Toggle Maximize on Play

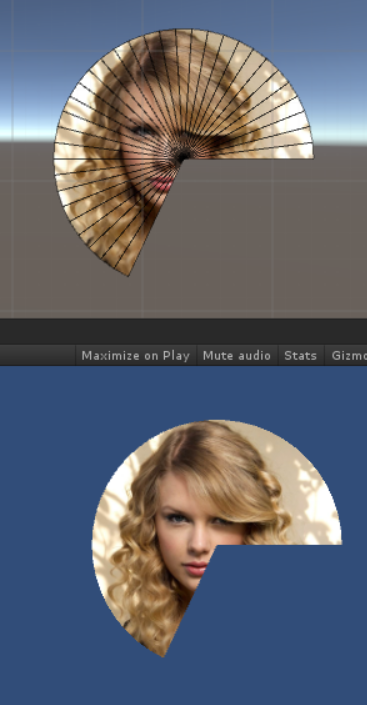[136, 356]
